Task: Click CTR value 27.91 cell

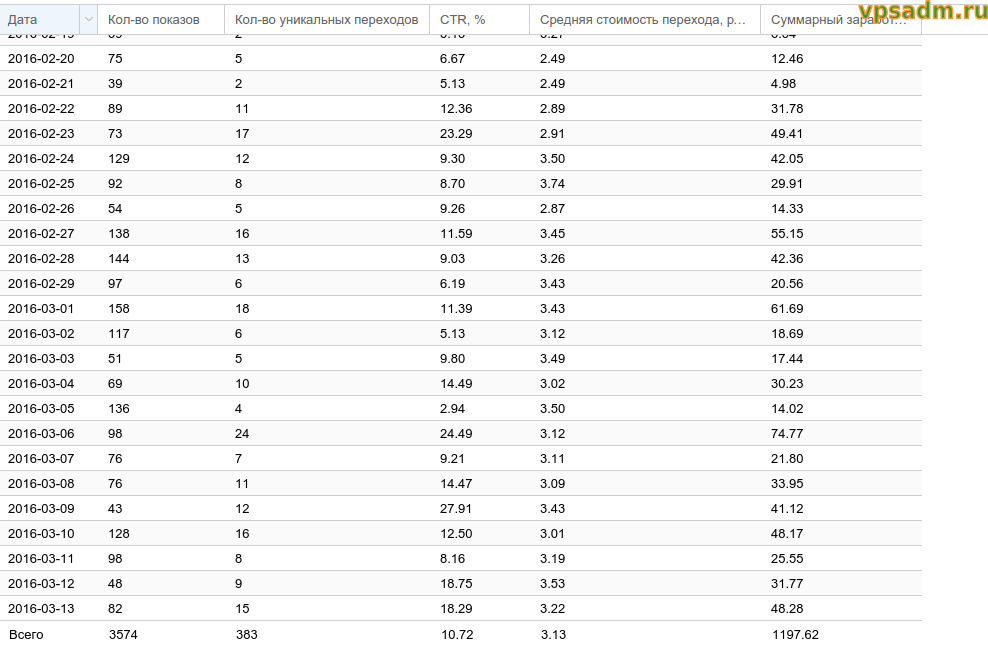Action: point(457,509)
